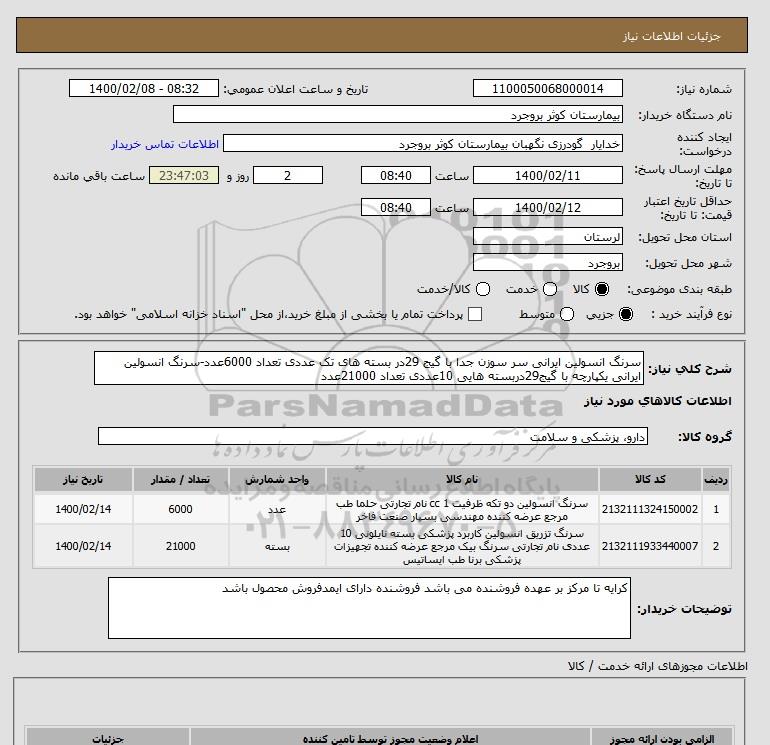Click the request creator field خدایار گودرزی
This screenshot has width=770, height=745.
[423, 144]
